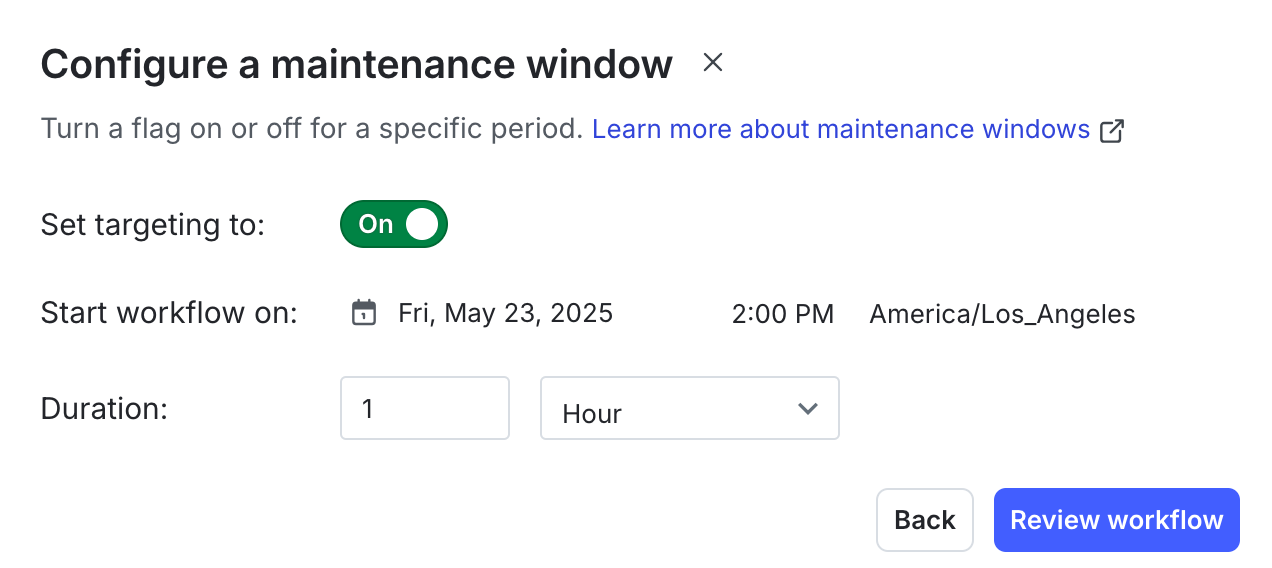The width and height of the screenshot is (1272, 568).
Task: Toggle the targeting switch off
Action: coord(394,224)
